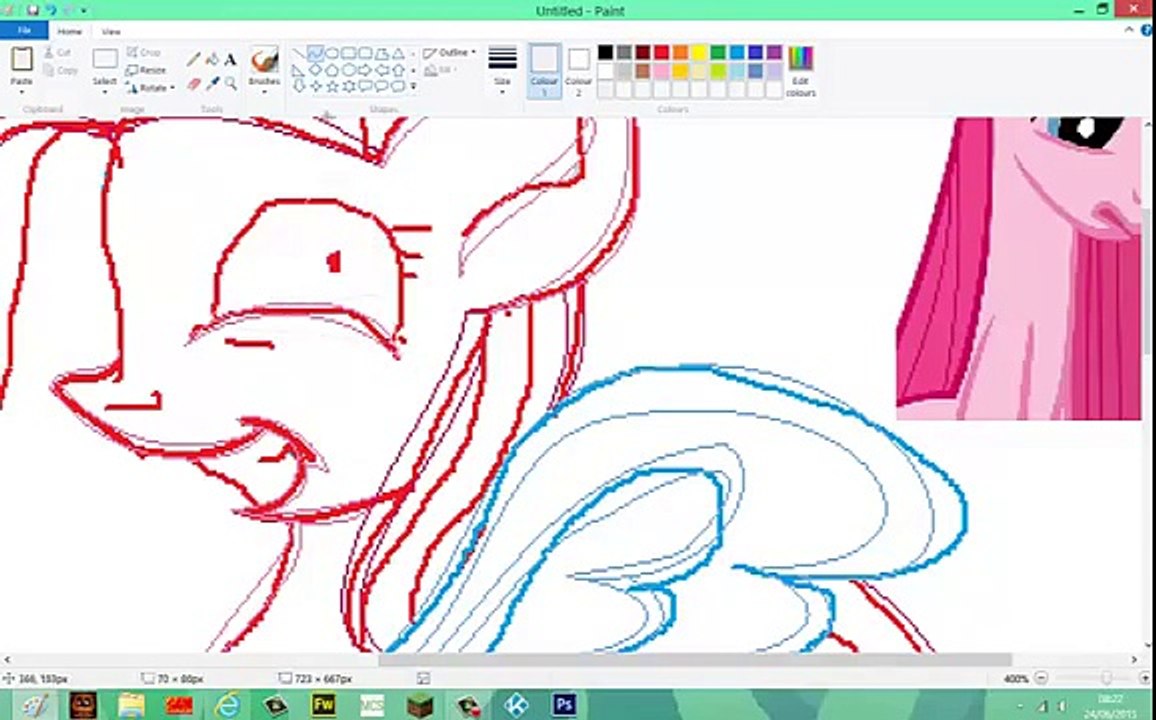Select the Pencil tool

click(194, 60)
